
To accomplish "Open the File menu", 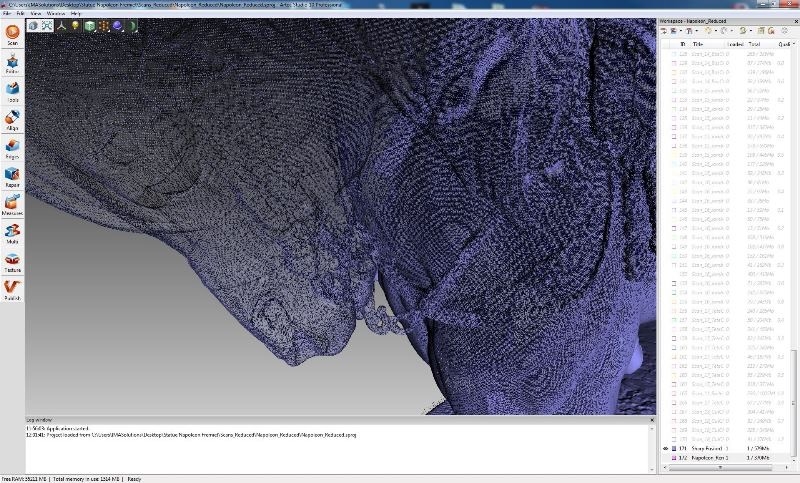I will pyautogui.click(x=7, y=13).
